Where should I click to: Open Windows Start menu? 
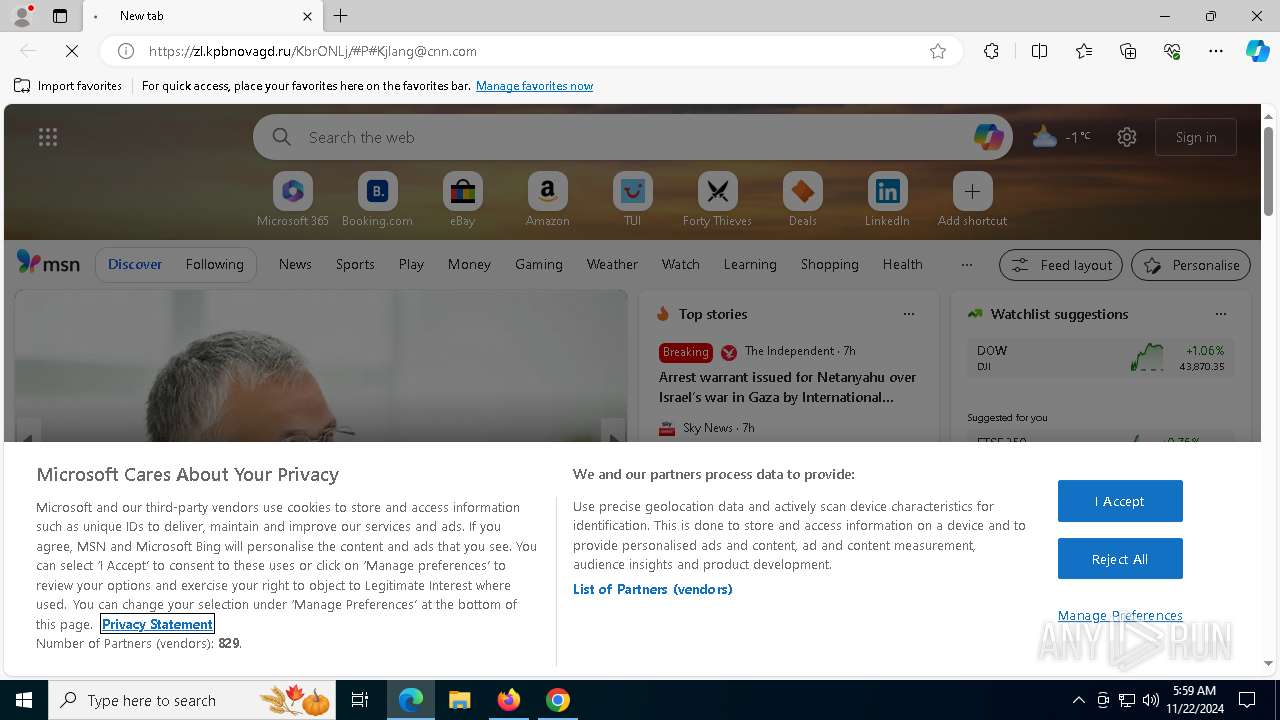coord(24,700)
